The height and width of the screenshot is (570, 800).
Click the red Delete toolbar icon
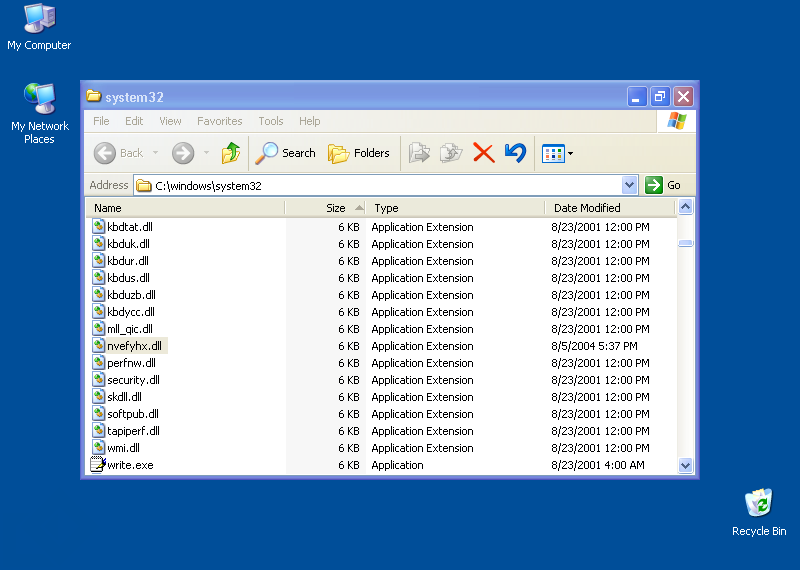click(x=483, y=153)
